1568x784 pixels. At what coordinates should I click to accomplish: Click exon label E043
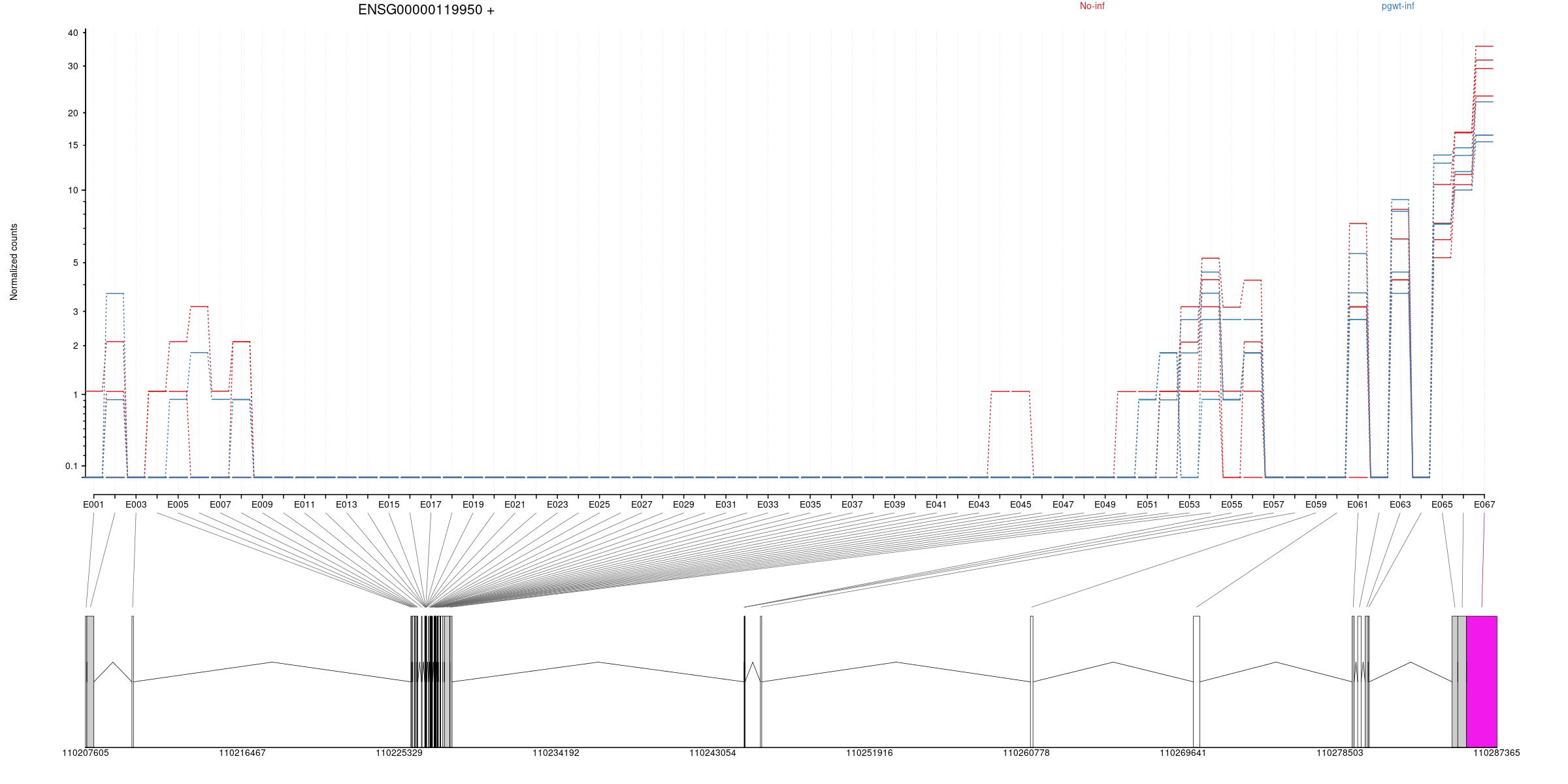coord(979,504)
